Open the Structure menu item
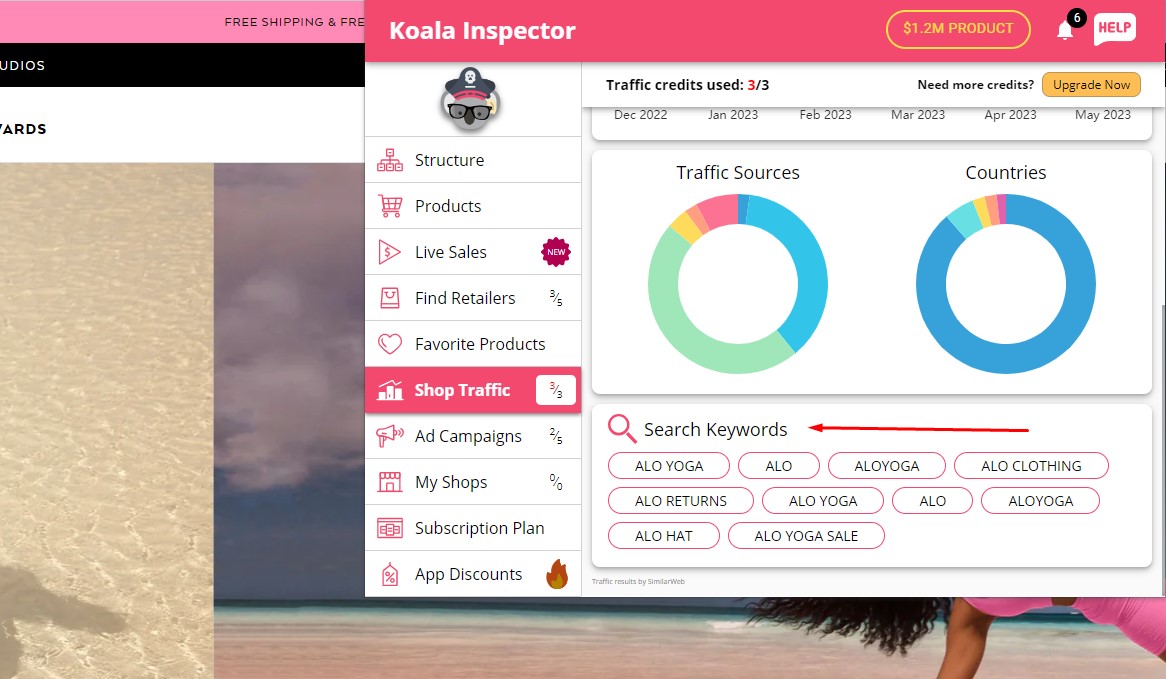Viewport: 1166px width, 679px height. (x=473, y=160)
